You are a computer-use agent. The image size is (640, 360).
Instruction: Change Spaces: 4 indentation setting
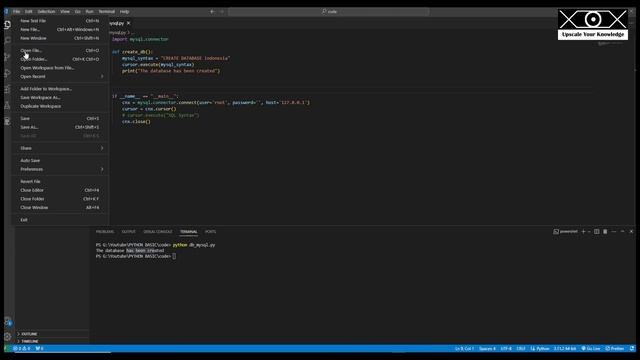487,349
